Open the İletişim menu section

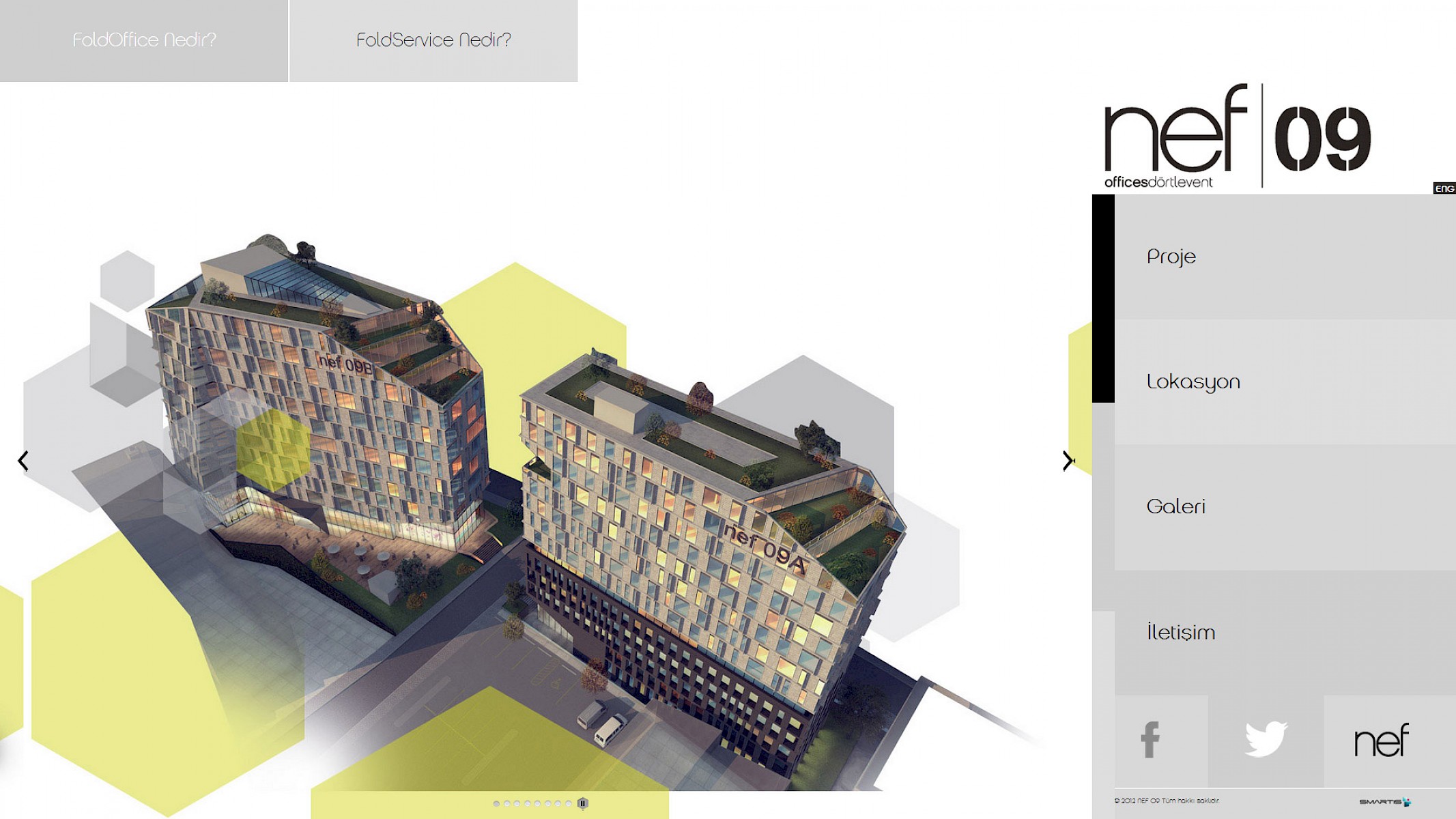coord(1181,632)
